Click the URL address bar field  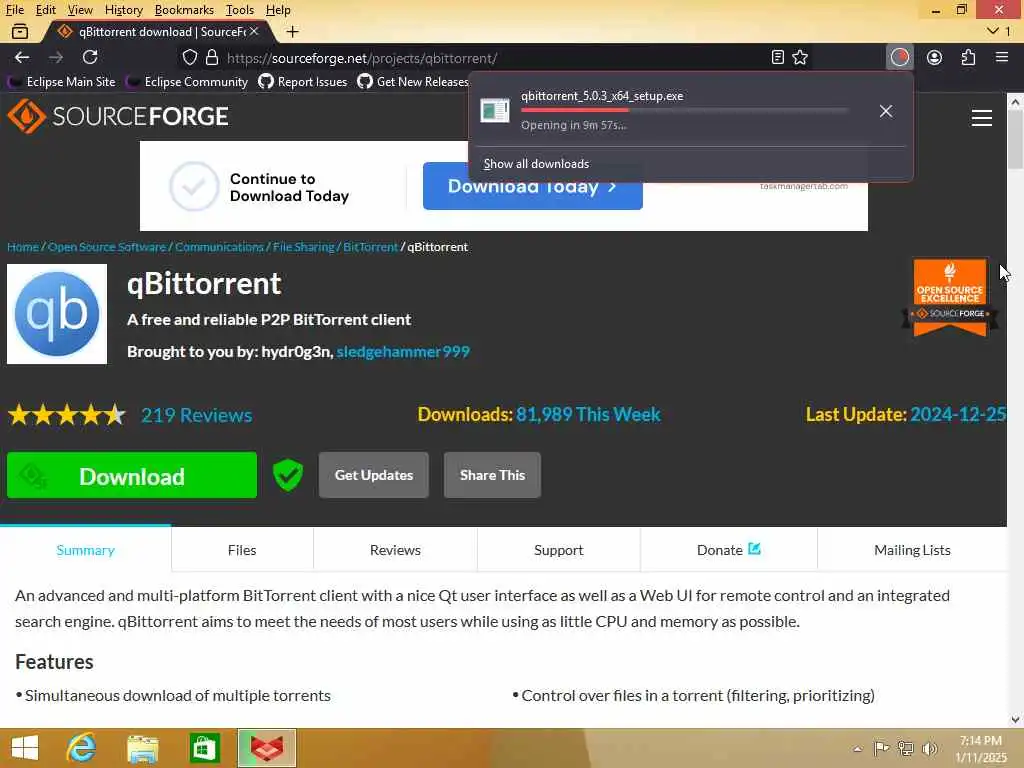(496, 57)
